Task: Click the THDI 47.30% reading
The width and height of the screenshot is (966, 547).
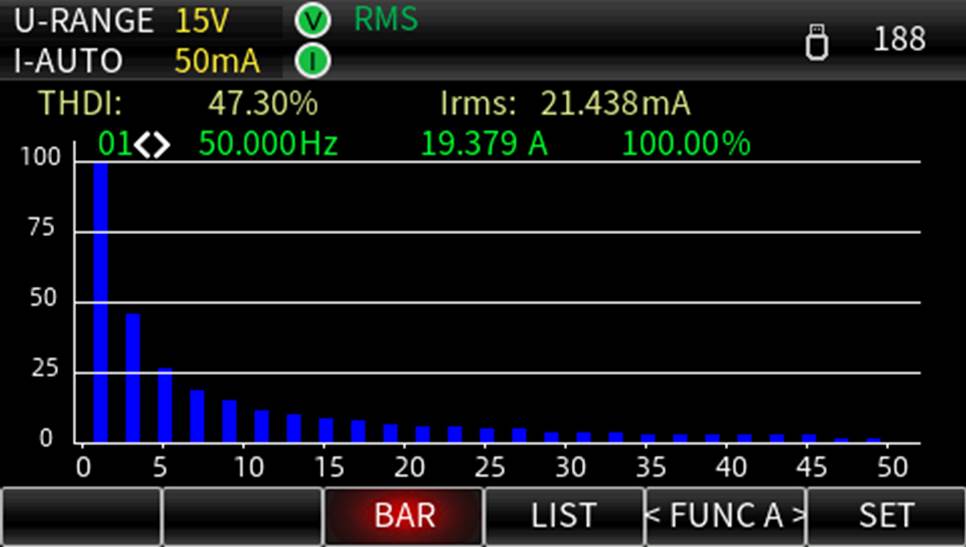Action: click(262, 103)
